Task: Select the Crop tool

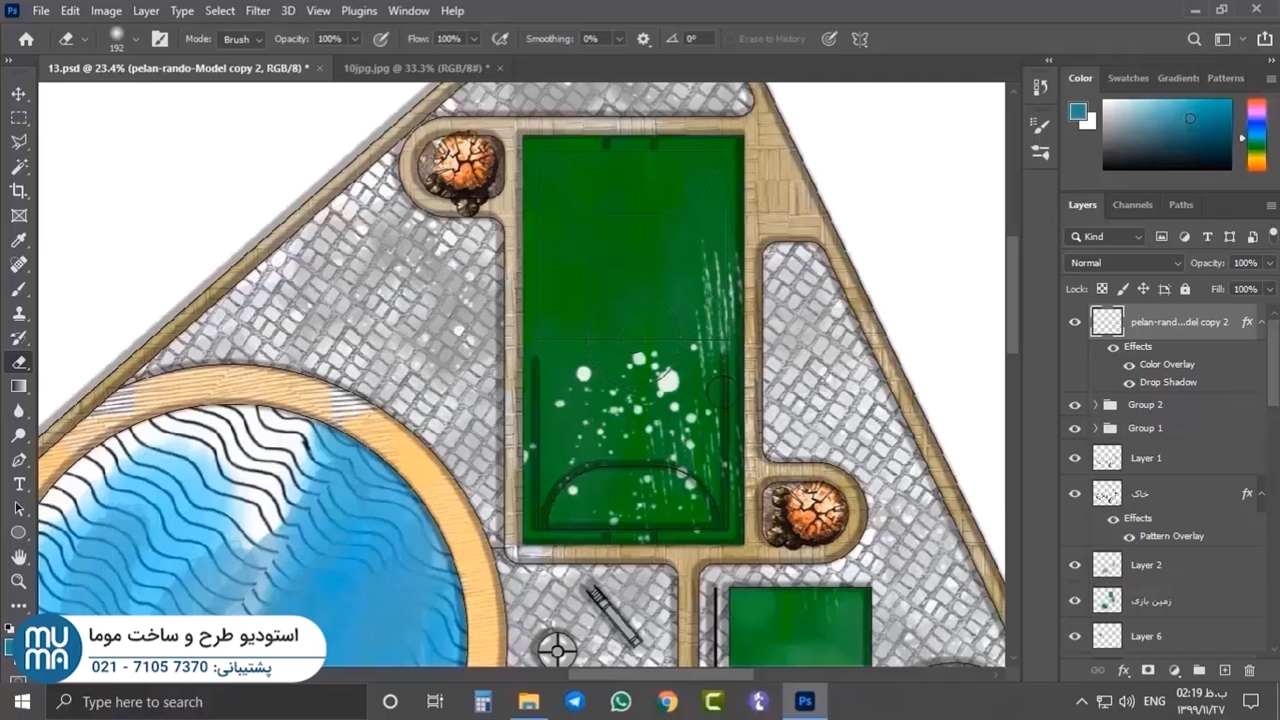Action: coord(19,191)
